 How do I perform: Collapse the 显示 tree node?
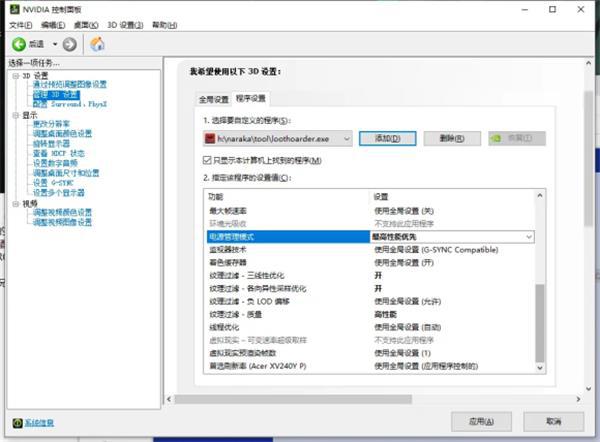(14, 115)
